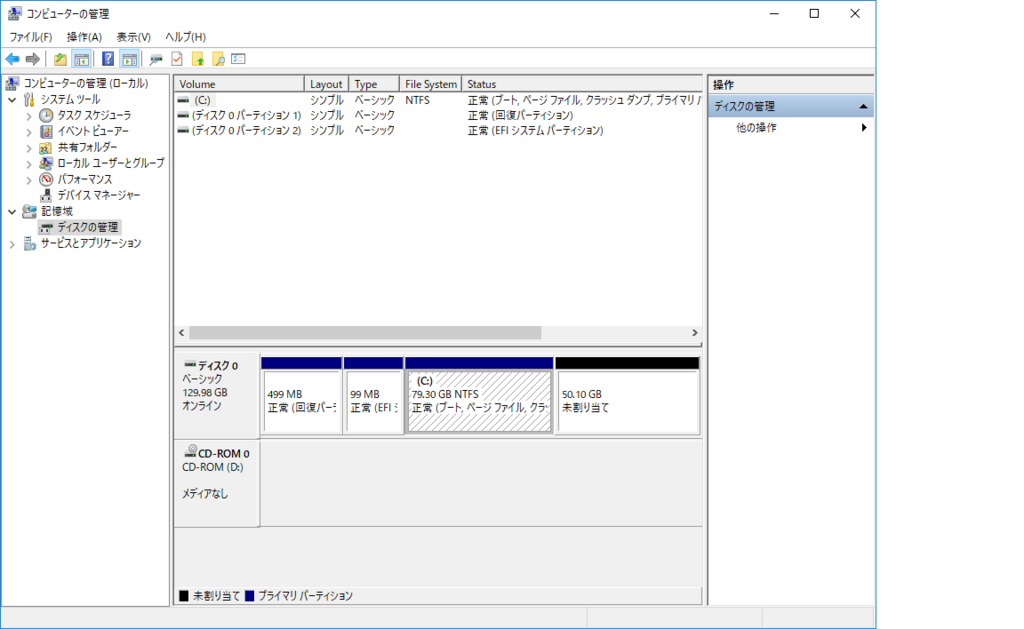Click the Status column header
Viewport: 1024px width, 629px height.
[x=582, y=84]
